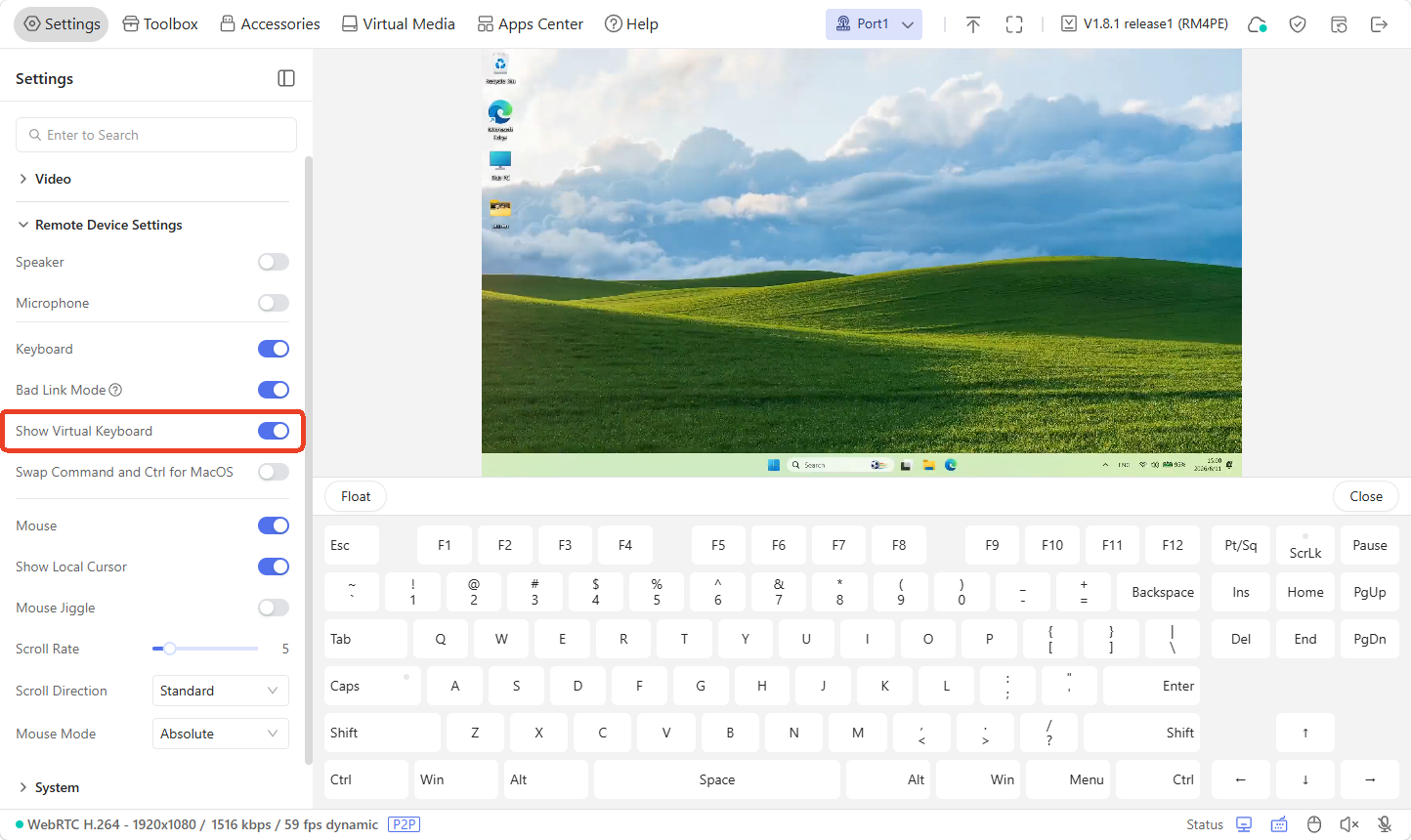The image size is (1411, 840).
Task: Click the F12 virtual key
Action: (x=1173, y=545)
